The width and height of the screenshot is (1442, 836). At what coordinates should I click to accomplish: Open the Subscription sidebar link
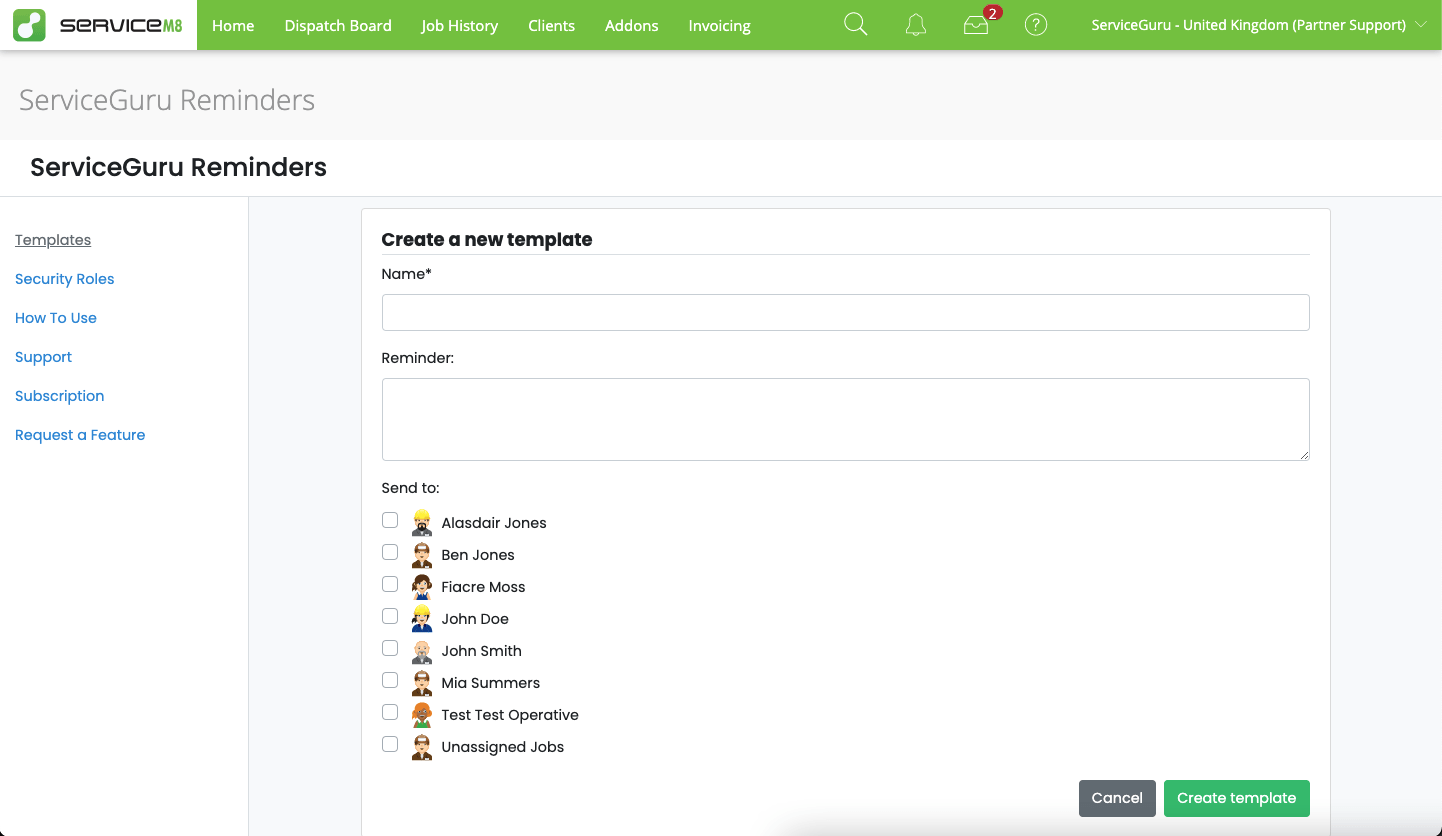click(x=60, y=396)
